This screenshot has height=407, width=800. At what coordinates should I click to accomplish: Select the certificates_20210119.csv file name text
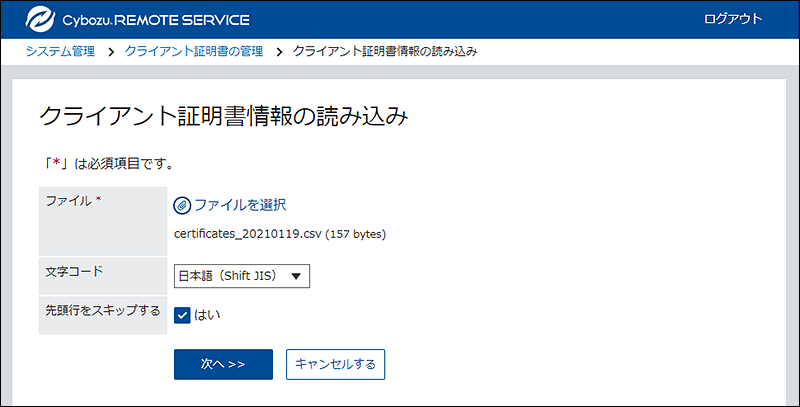[248, 234]
